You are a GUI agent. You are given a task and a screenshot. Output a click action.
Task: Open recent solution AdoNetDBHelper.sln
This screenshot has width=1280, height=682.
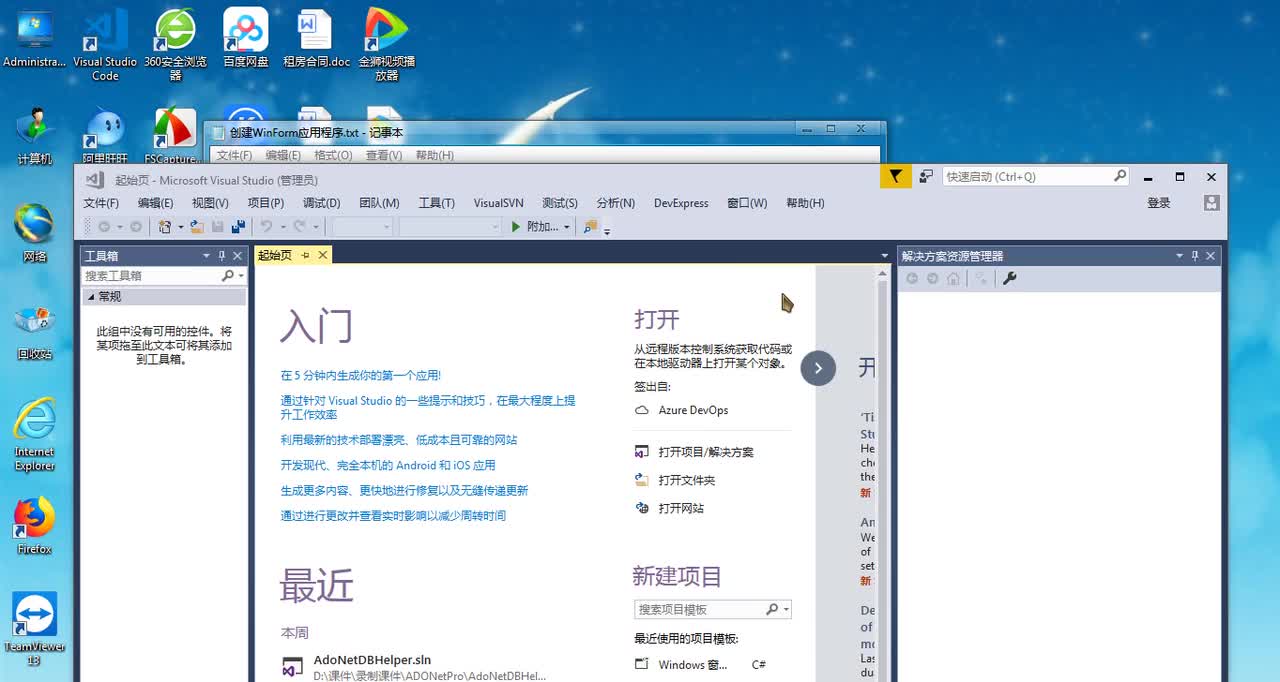(372, 660)
